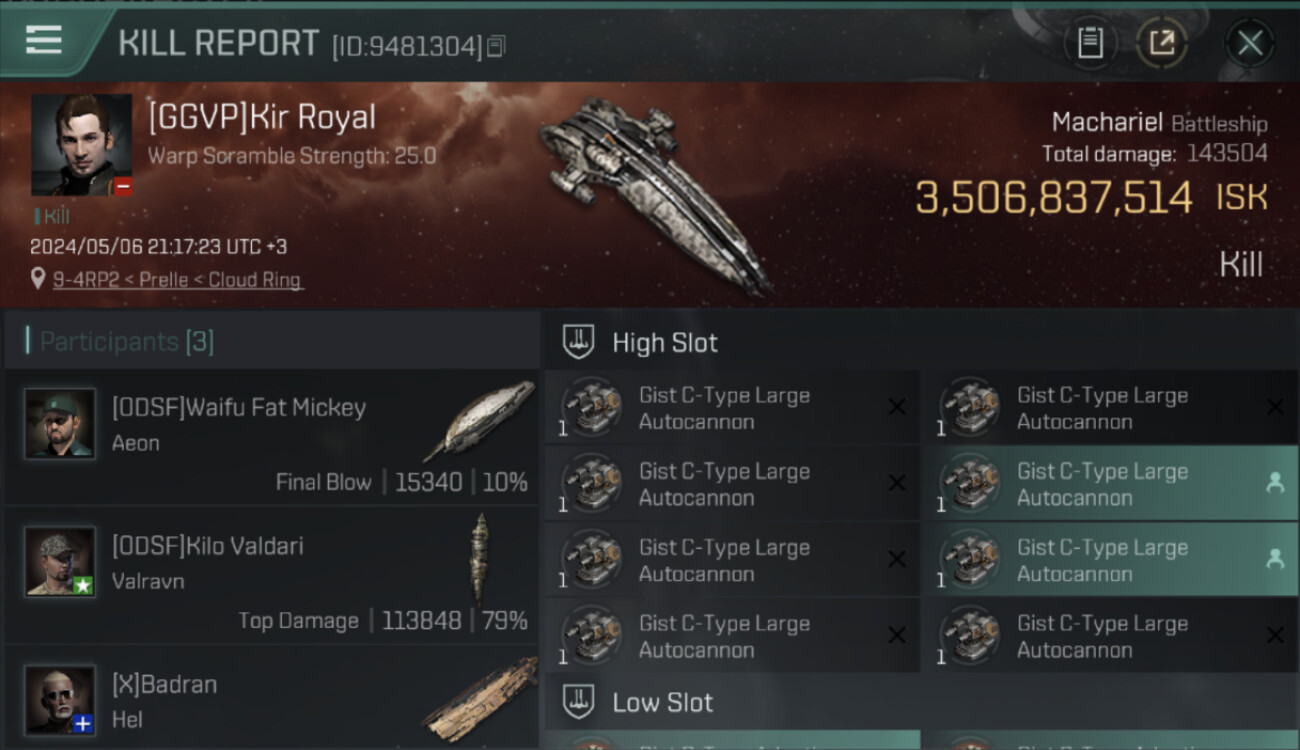The width and height of the screenshot is (1300, 750).
Task: Open Kir Royal's character portrait
Action: (x=81, y=144)
